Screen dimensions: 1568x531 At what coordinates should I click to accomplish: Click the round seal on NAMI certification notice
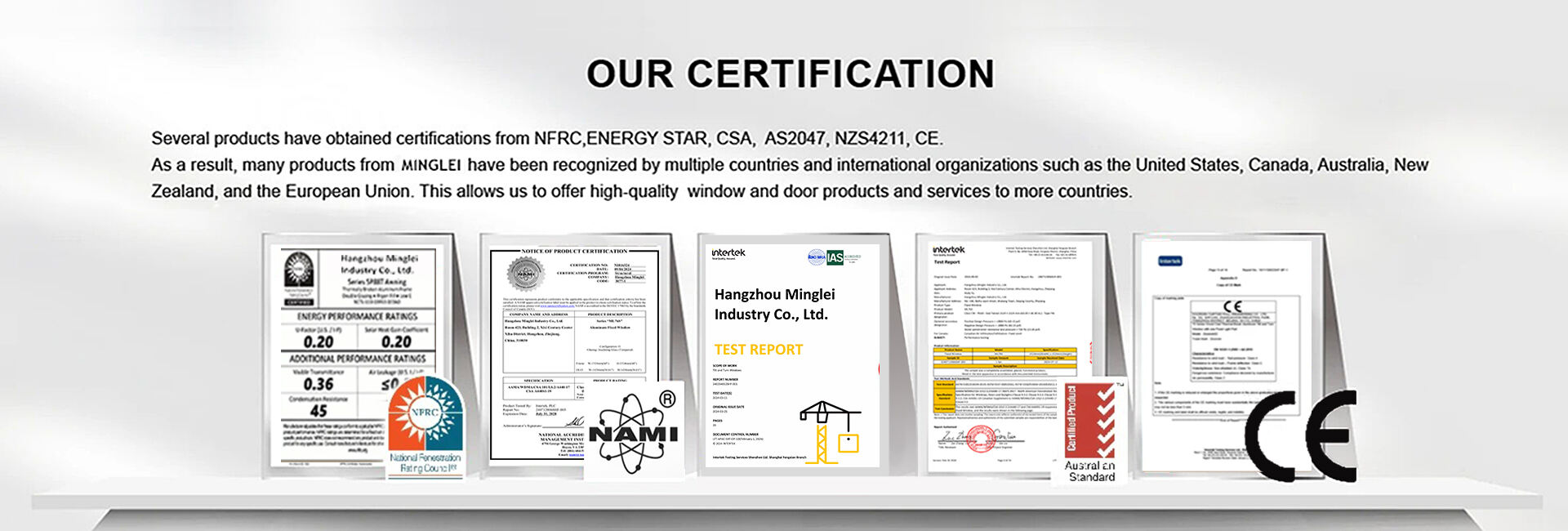[524, 274]
